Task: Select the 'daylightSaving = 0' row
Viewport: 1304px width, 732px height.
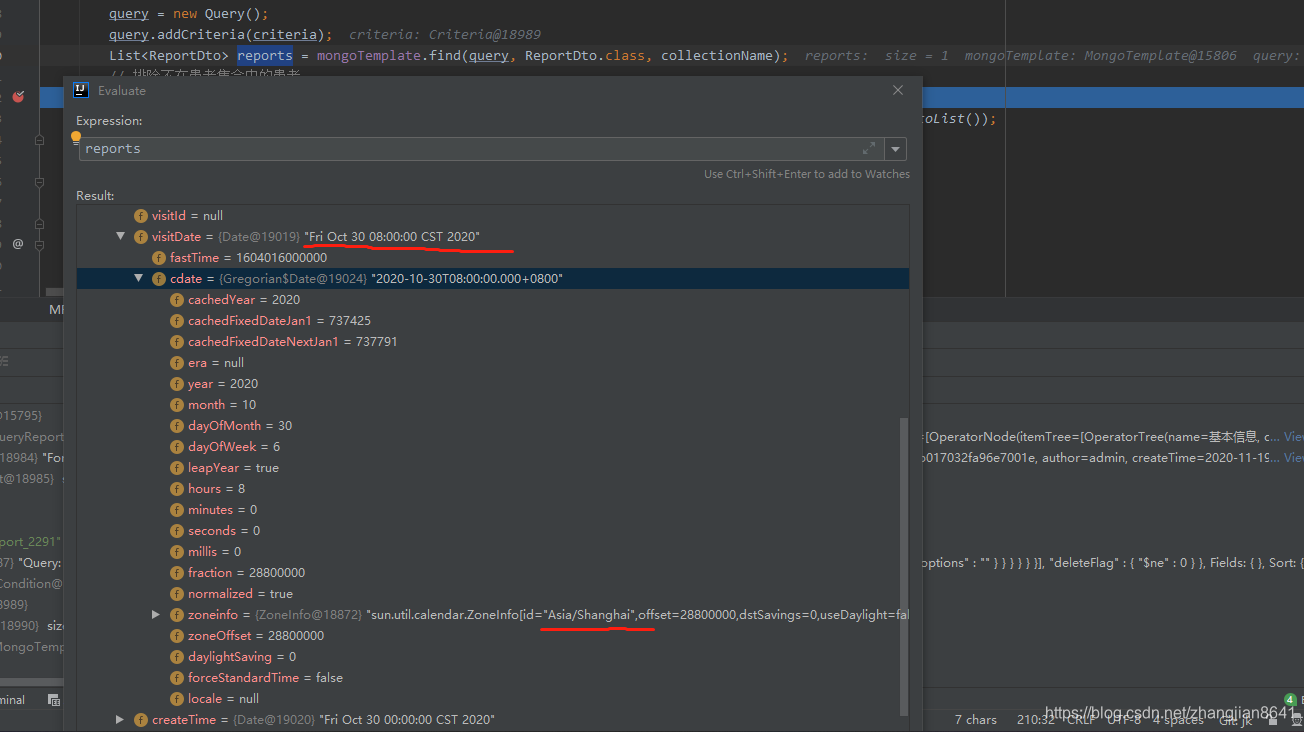Action: pyautogui.click(x=493, y=656)
